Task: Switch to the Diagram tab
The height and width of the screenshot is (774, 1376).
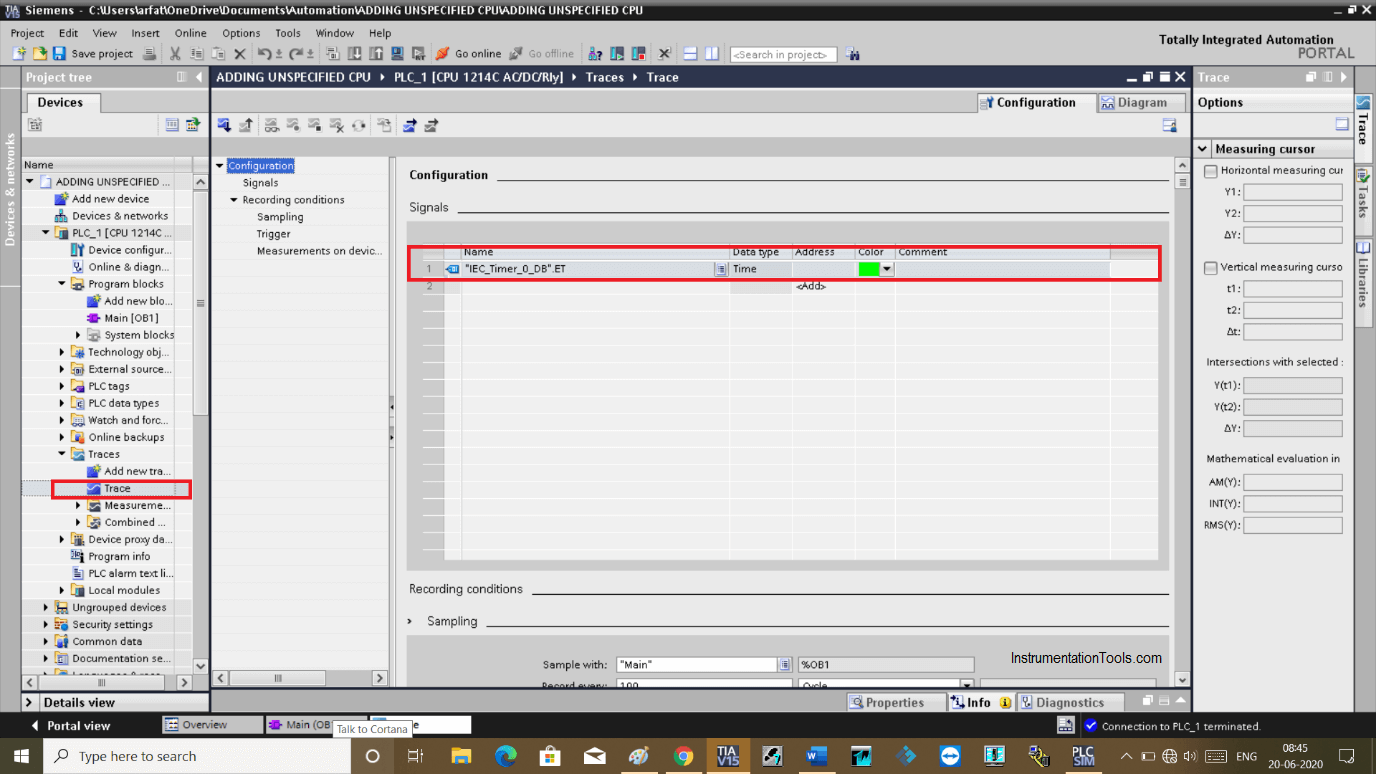Action: (x=1141, y=102)
